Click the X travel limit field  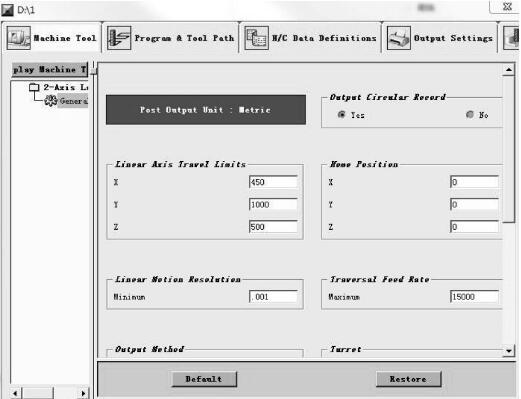click(x=273, y=182)
